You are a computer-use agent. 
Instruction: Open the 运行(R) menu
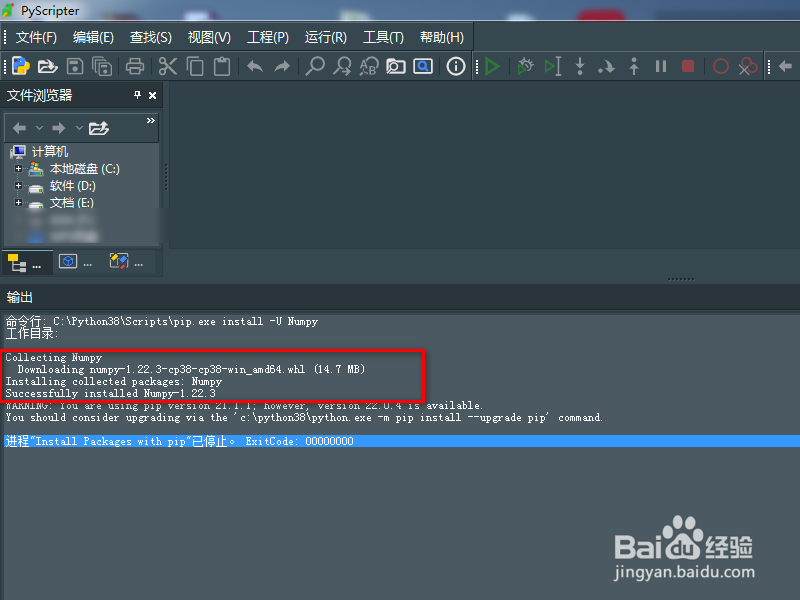326,37
